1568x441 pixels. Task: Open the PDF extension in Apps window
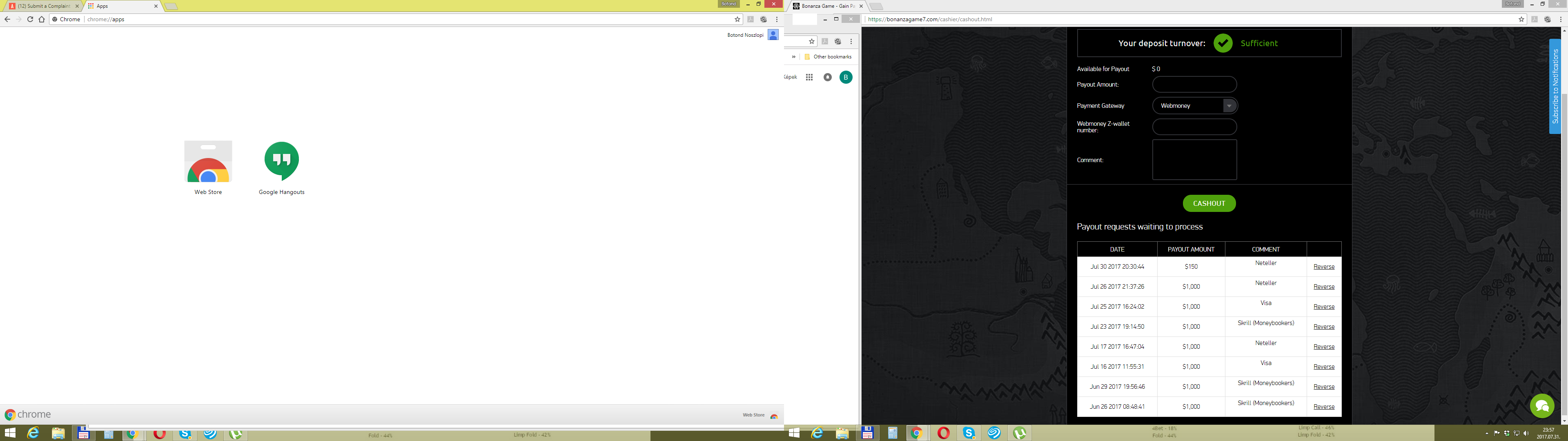[x=751, y=20]
